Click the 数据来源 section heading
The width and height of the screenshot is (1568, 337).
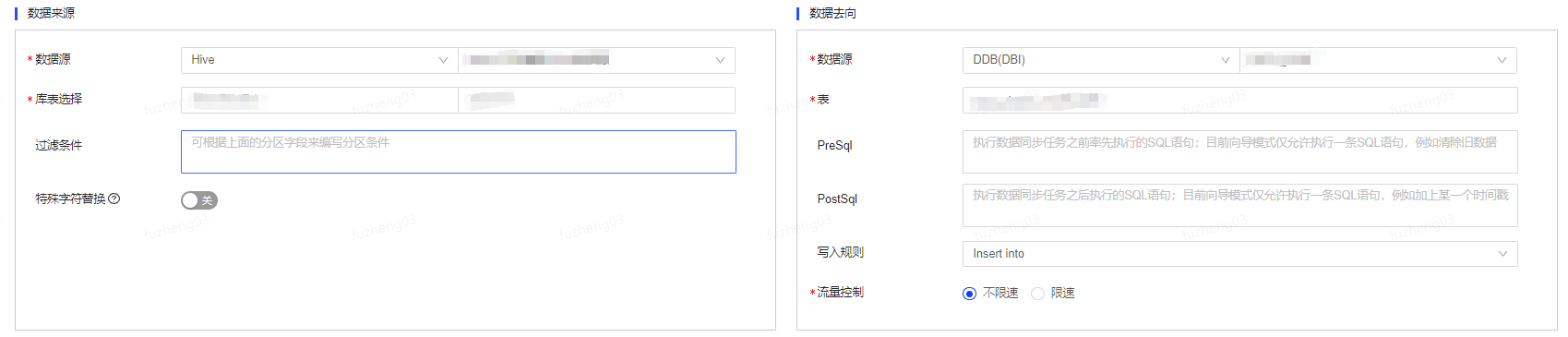pyautogui.click(x=51, y=13)
